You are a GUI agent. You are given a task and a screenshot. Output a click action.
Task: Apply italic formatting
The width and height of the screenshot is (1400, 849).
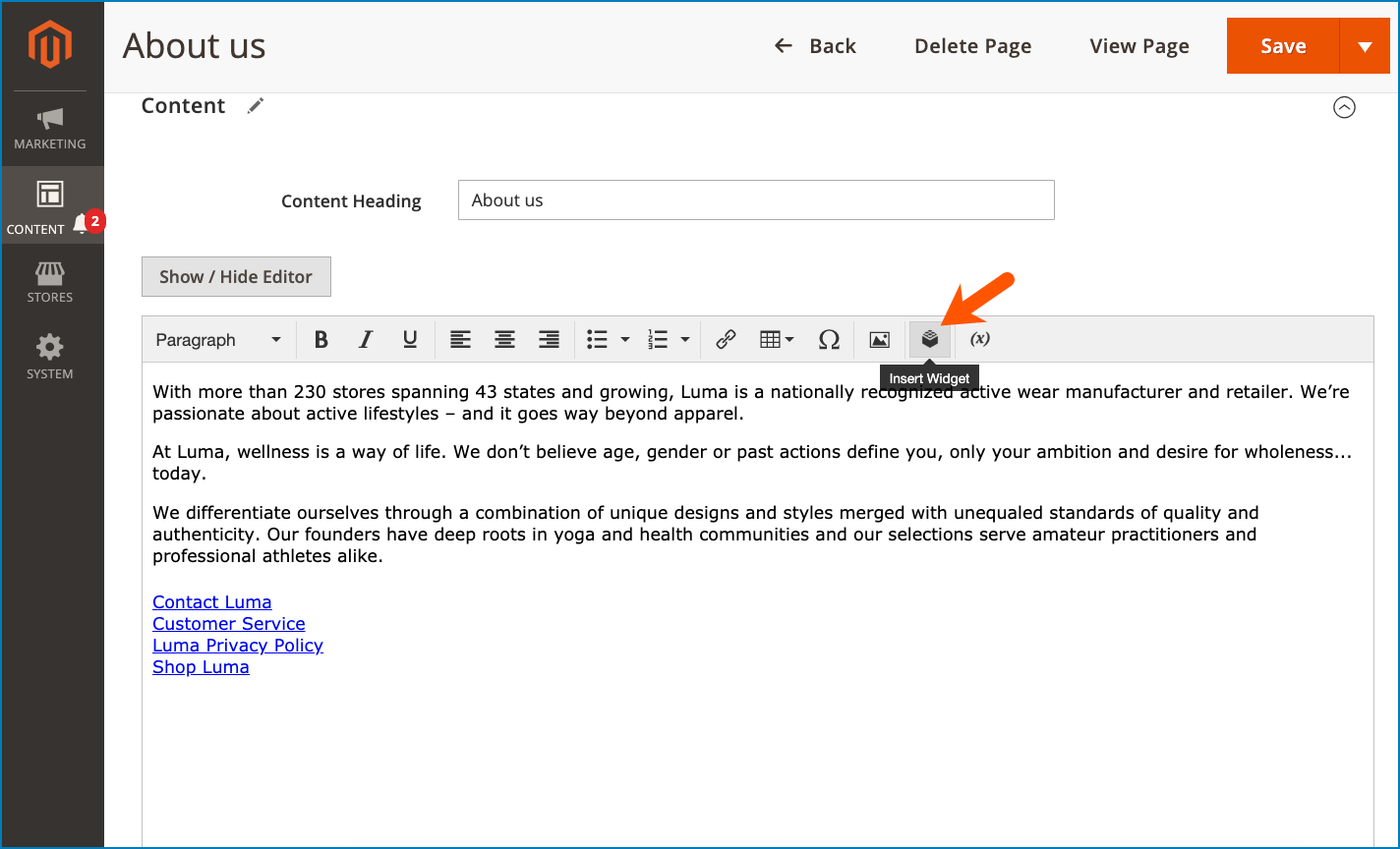[x=365, y=339]
